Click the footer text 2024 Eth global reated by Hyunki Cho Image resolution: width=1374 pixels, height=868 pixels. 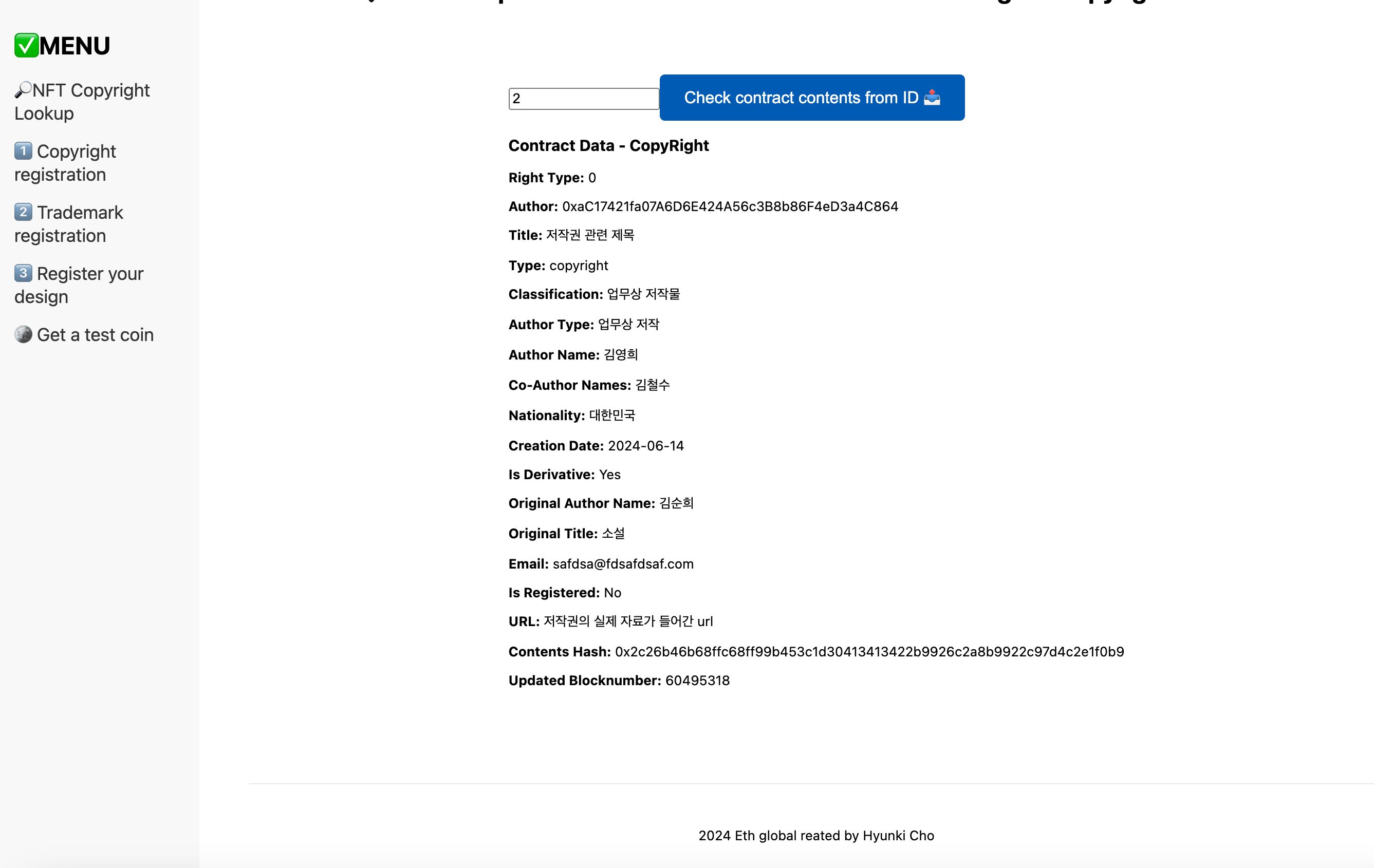[x=816, y=836]
